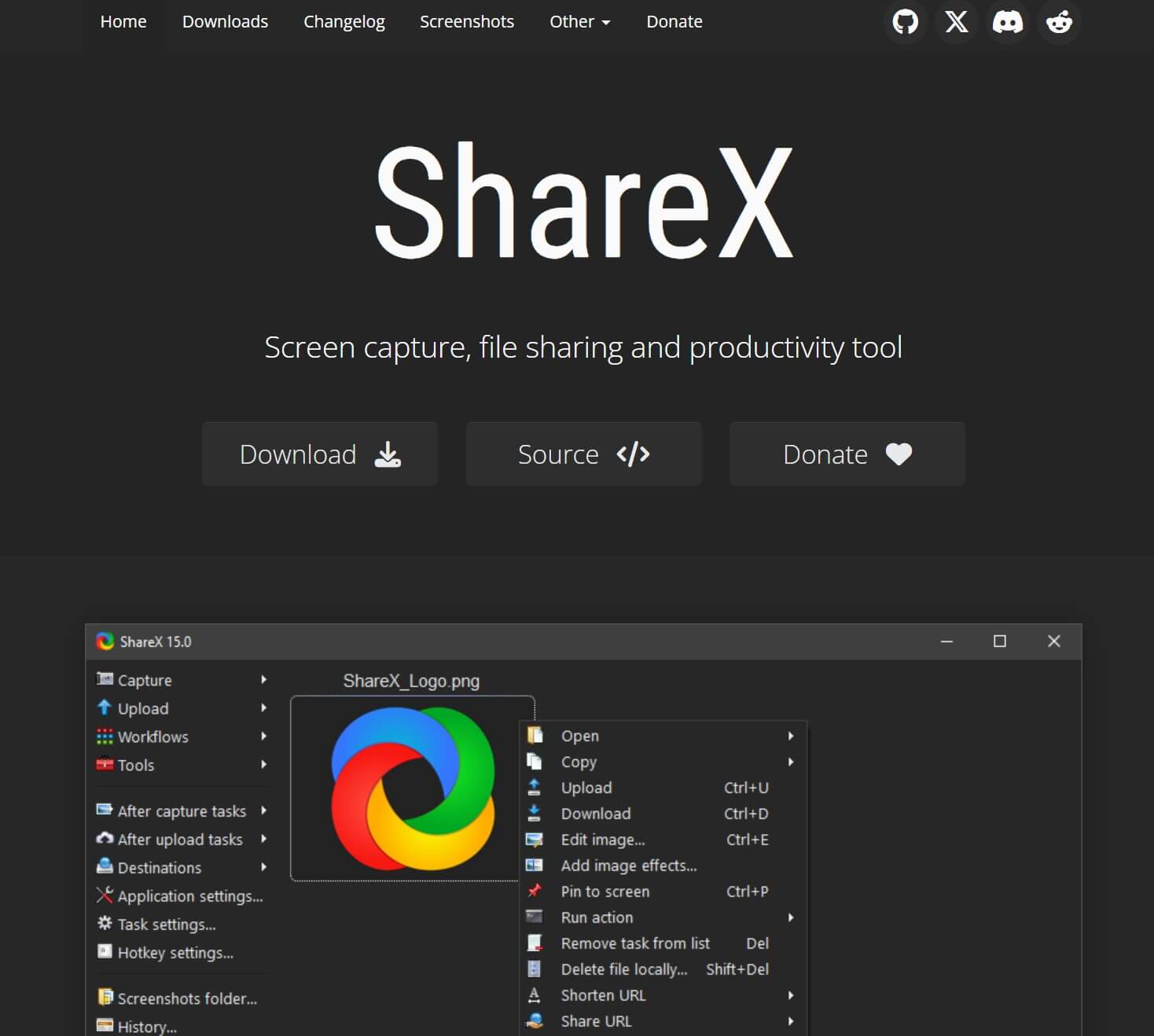Expand the Share URL submenu
This screenshot has height=1036, width=1154.
[x=790, y=1020]
